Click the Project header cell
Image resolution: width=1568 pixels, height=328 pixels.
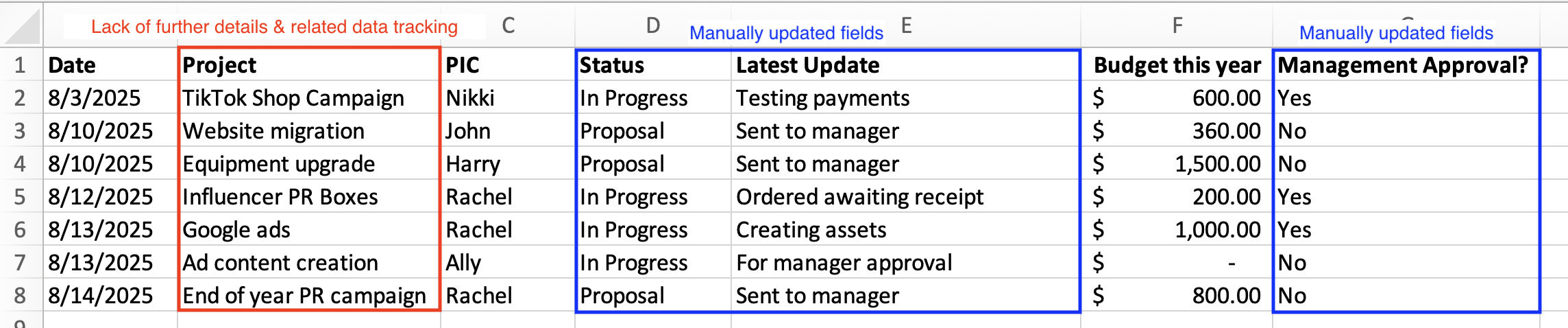point(309,65)
